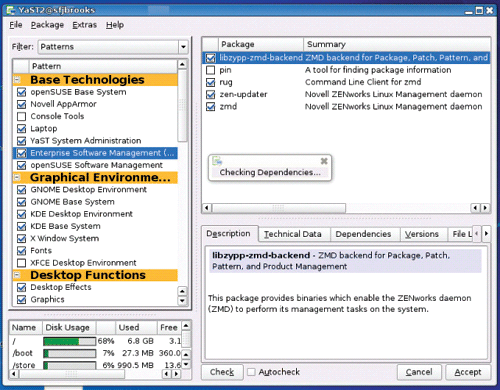Screen dimensions: 500x390
Task: Click package list scroll left arrow
Action: pyautogui.click(x=207, y=208)
